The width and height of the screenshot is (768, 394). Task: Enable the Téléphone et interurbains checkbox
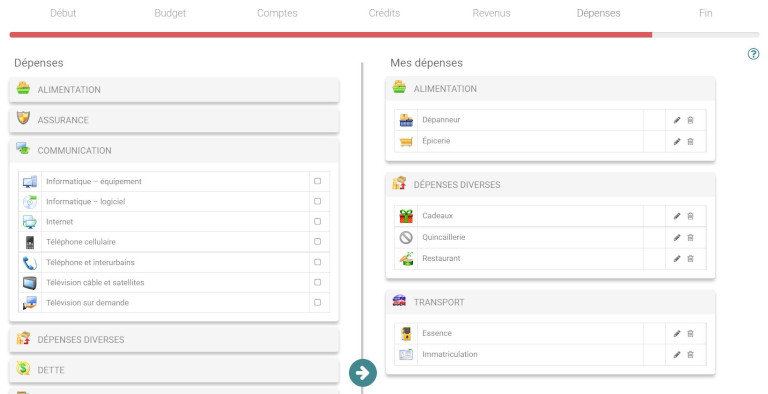point(317,262)
